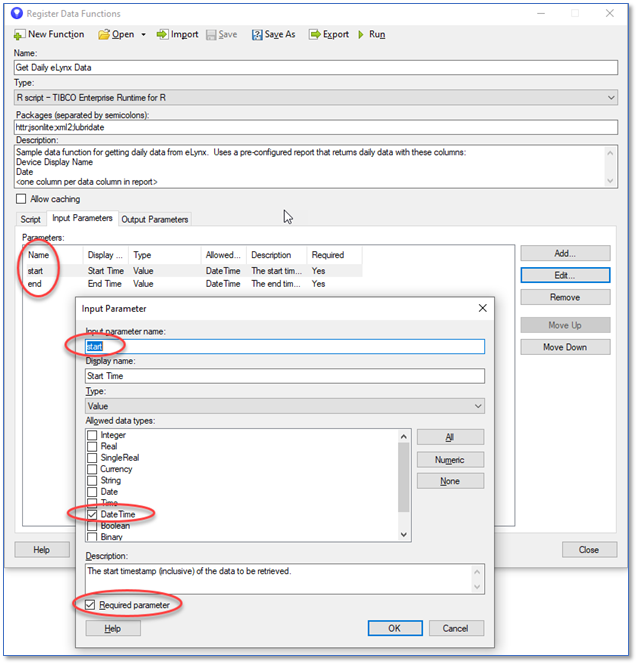Image resolution: width=638 pixels, height=665 pixels.
Task: Toggle the Allow caching checkbox
Action: click(21, 198)
